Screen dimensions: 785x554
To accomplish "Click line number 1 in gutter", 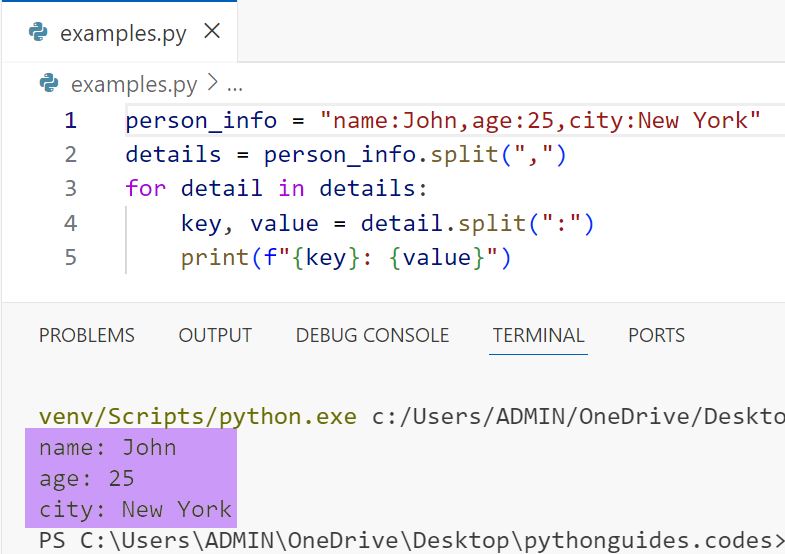I will [71, 120].
